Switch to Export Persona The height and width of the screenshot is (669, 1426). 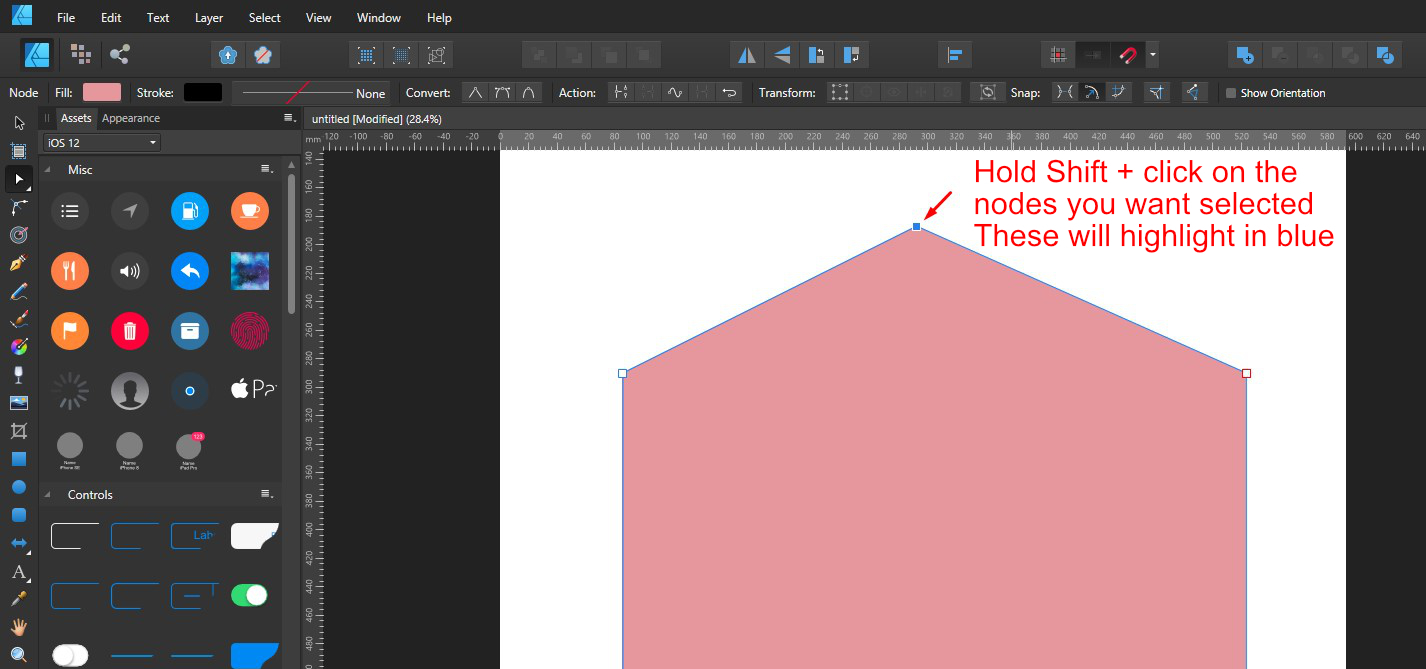120,54
